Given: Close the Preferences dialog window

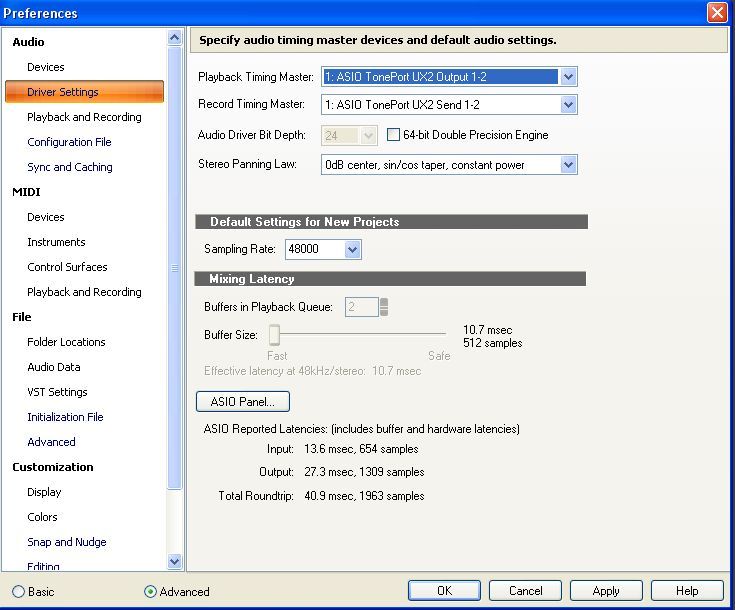Looking at the screenshot, I should pos(716,13).
